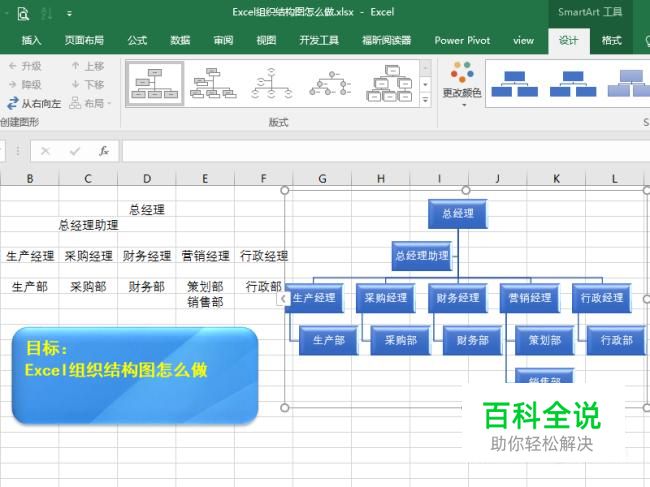Apply the second SmartArt style thumbnail
Screen dimensions: 650x487
573,84
